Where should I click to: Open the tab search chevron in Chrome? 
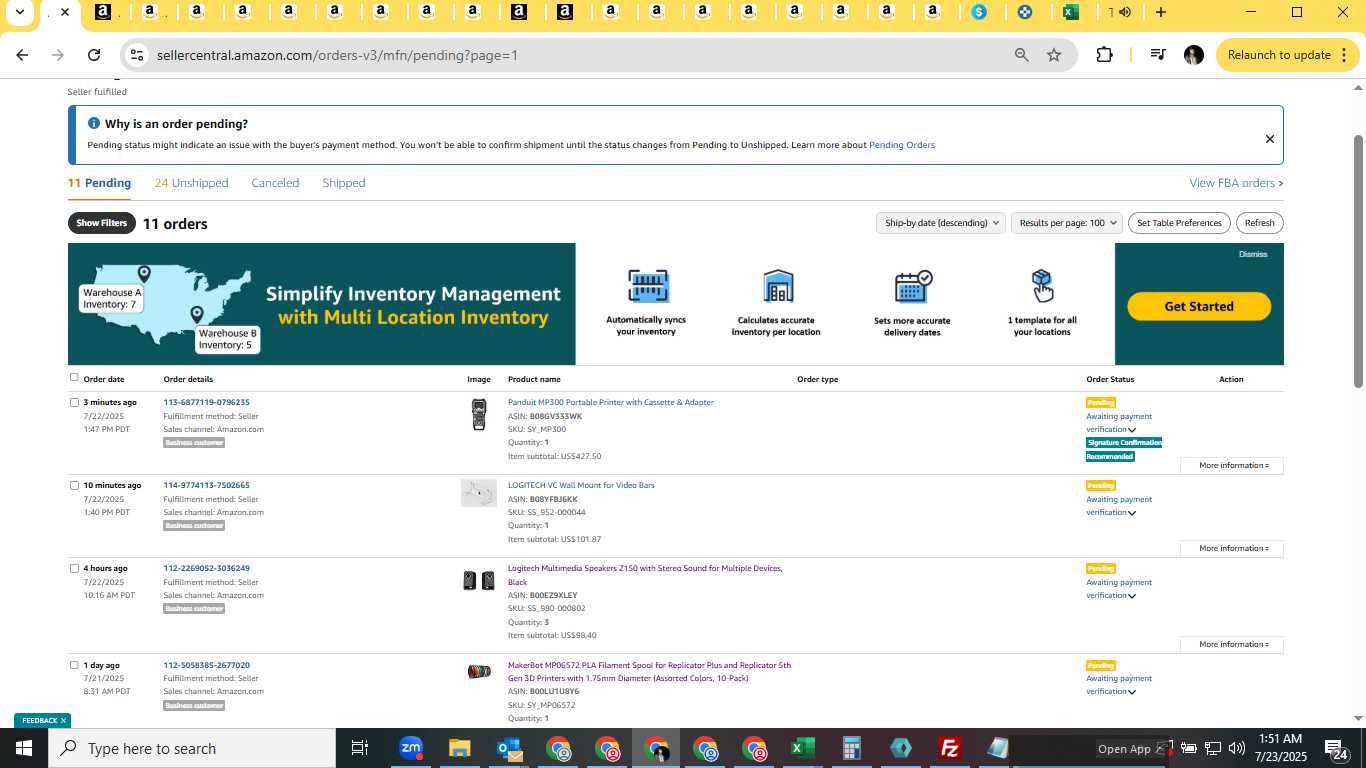coord(19,12)
